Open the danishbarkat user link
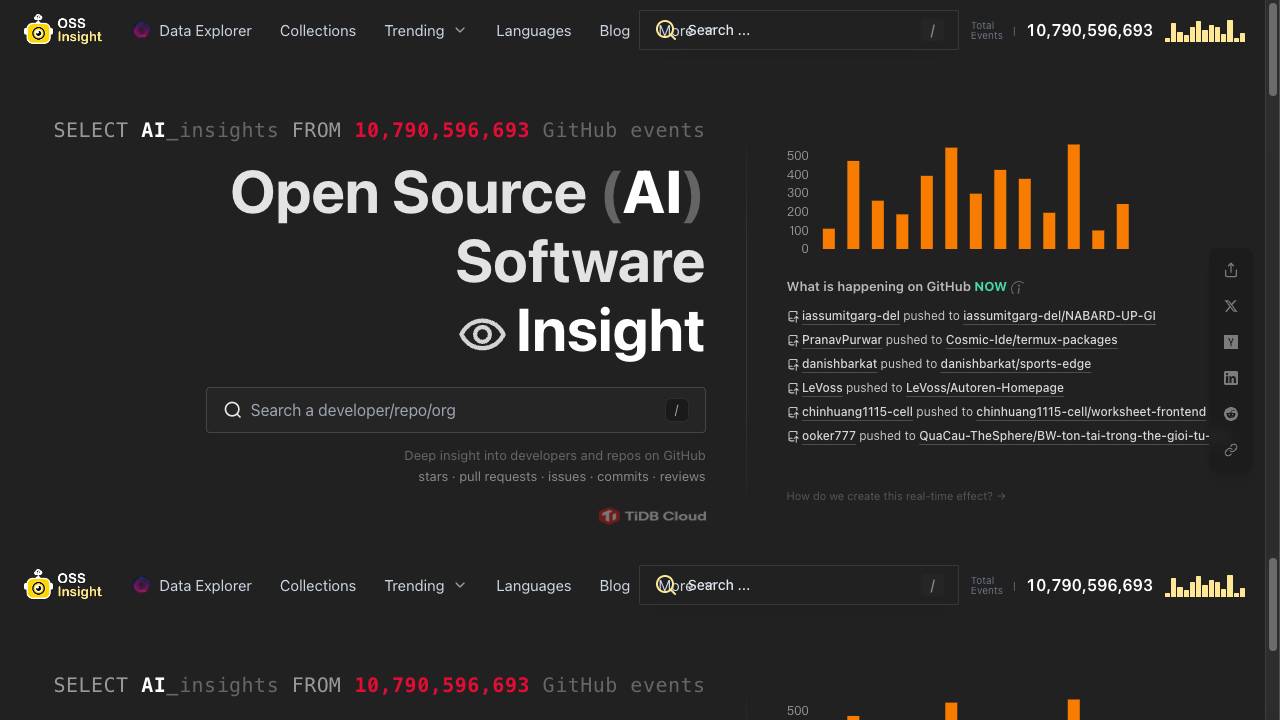 839,364
